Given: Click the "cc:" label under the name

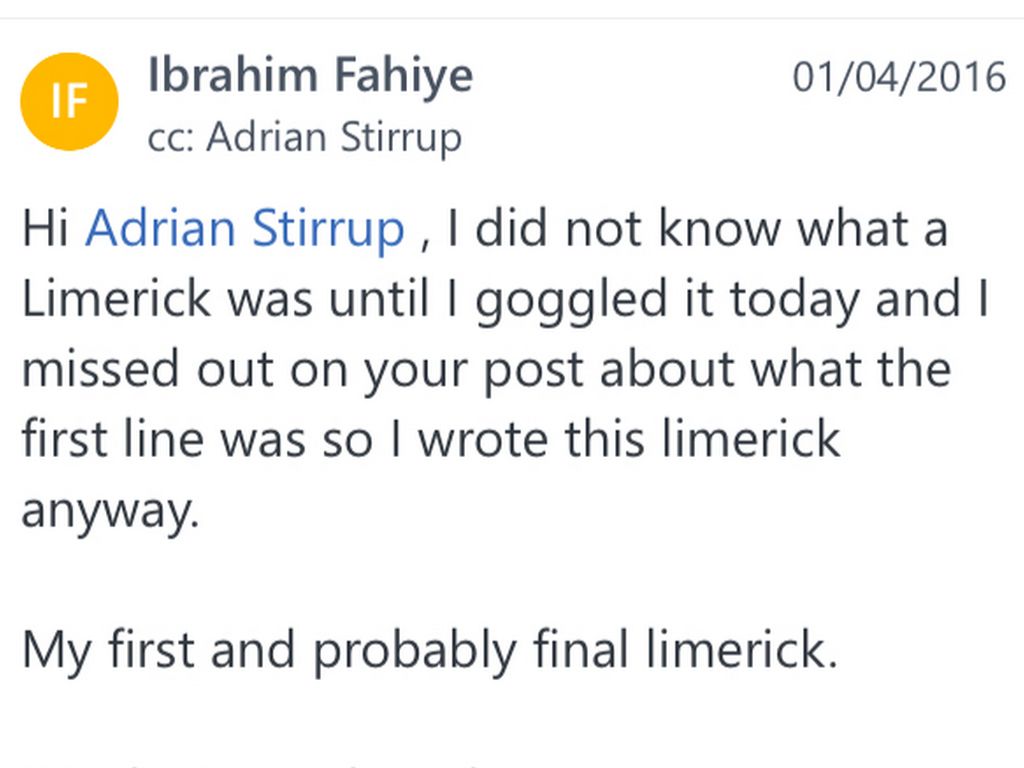Looking at the screenshot, I should point(172,137).
